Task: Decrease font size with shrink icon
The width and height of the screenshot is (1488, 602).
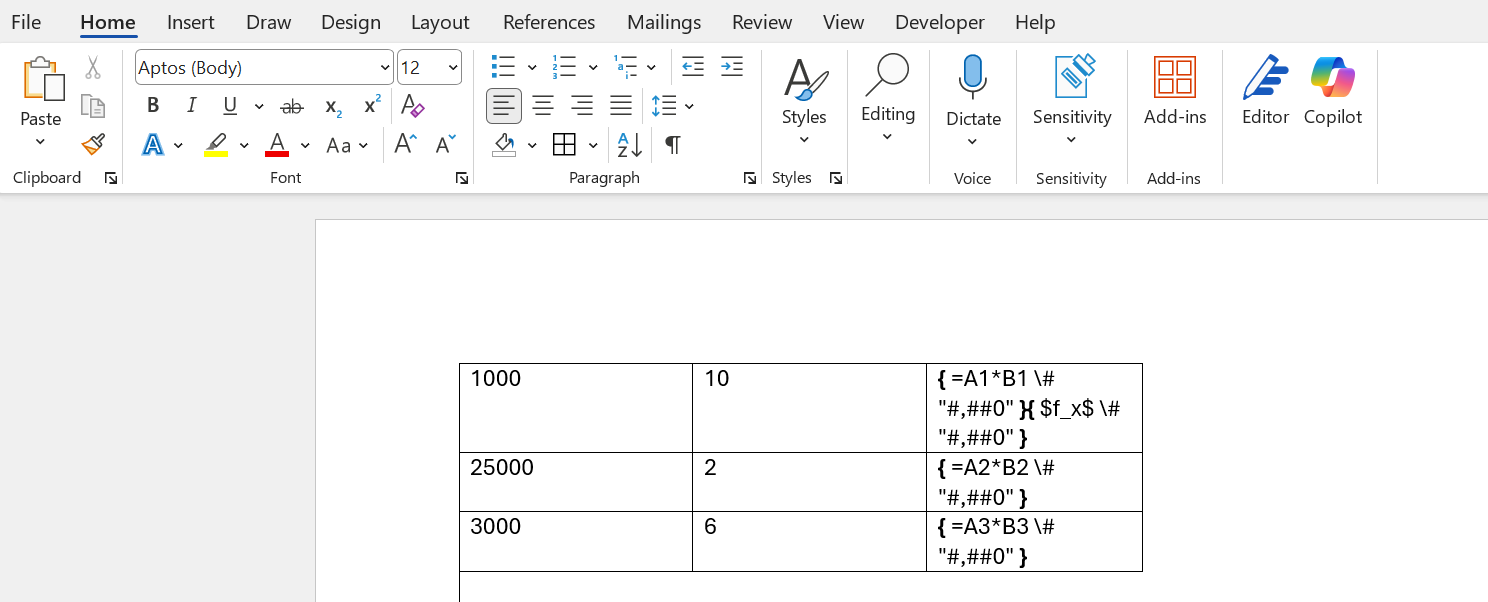Action: coord(445,145)
